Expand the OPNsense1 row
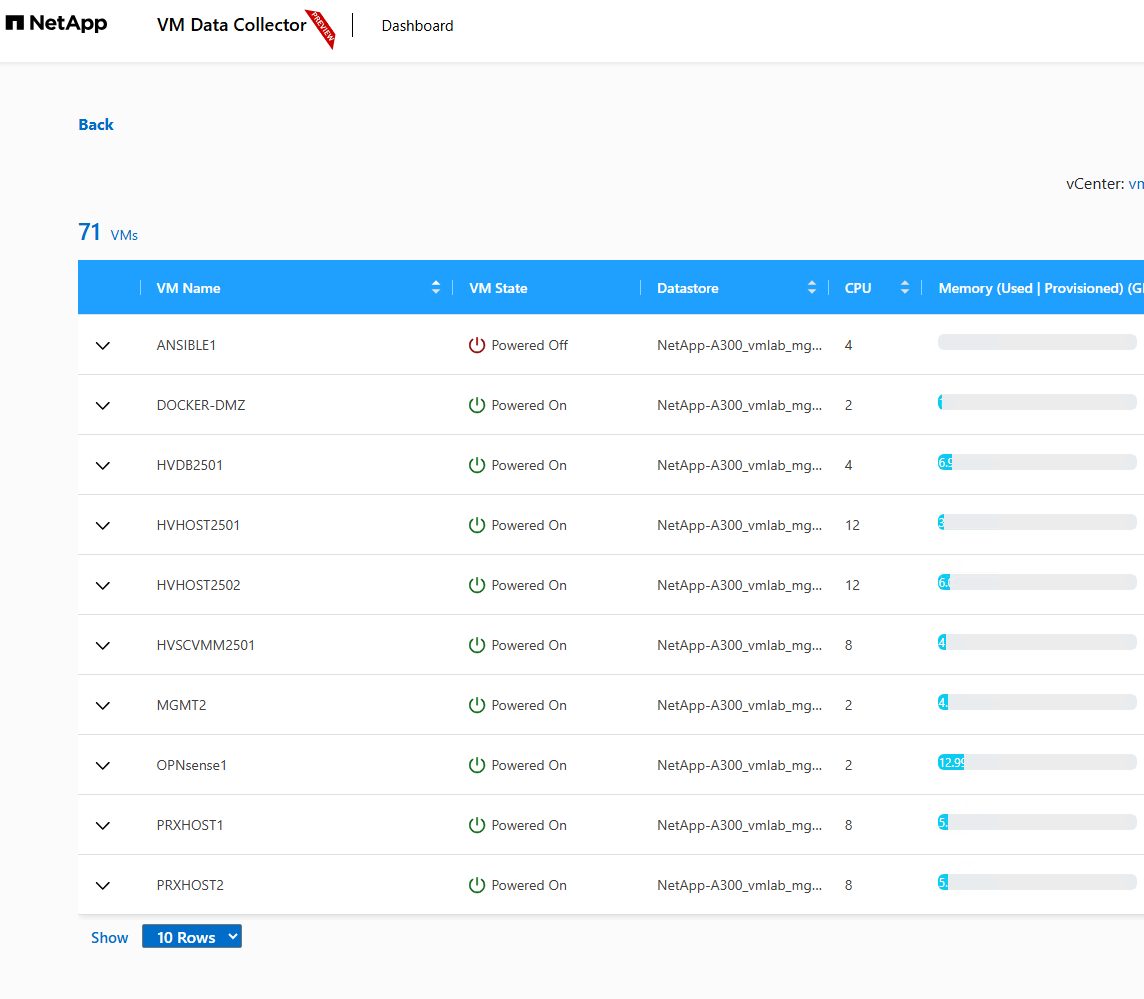Image resolution: width=1144 pixels, height=999 pixels. point(103,765)
